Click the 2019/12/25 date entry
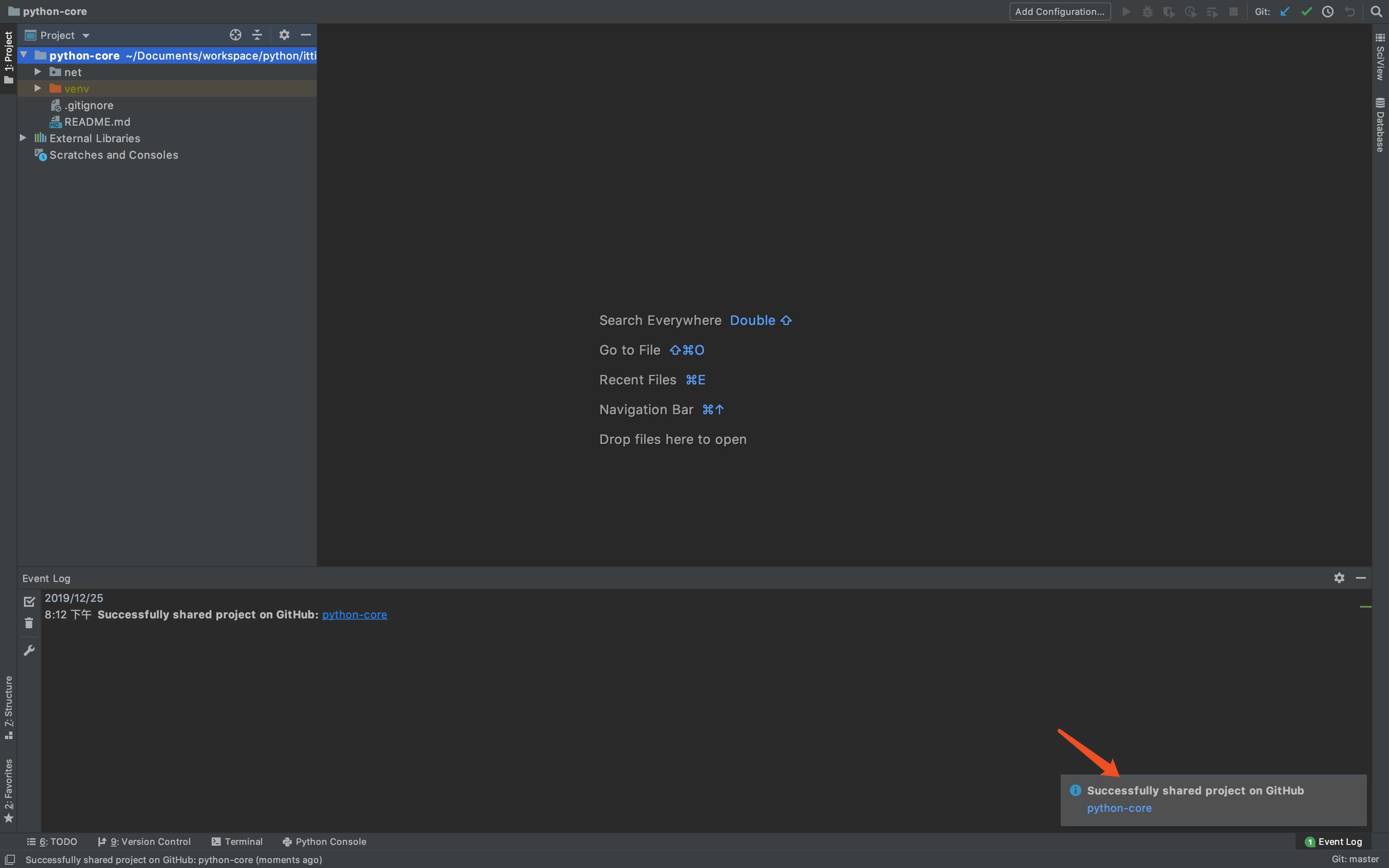Image resolution: width=1389 pixels, height=868 pixels. (74, 598)
